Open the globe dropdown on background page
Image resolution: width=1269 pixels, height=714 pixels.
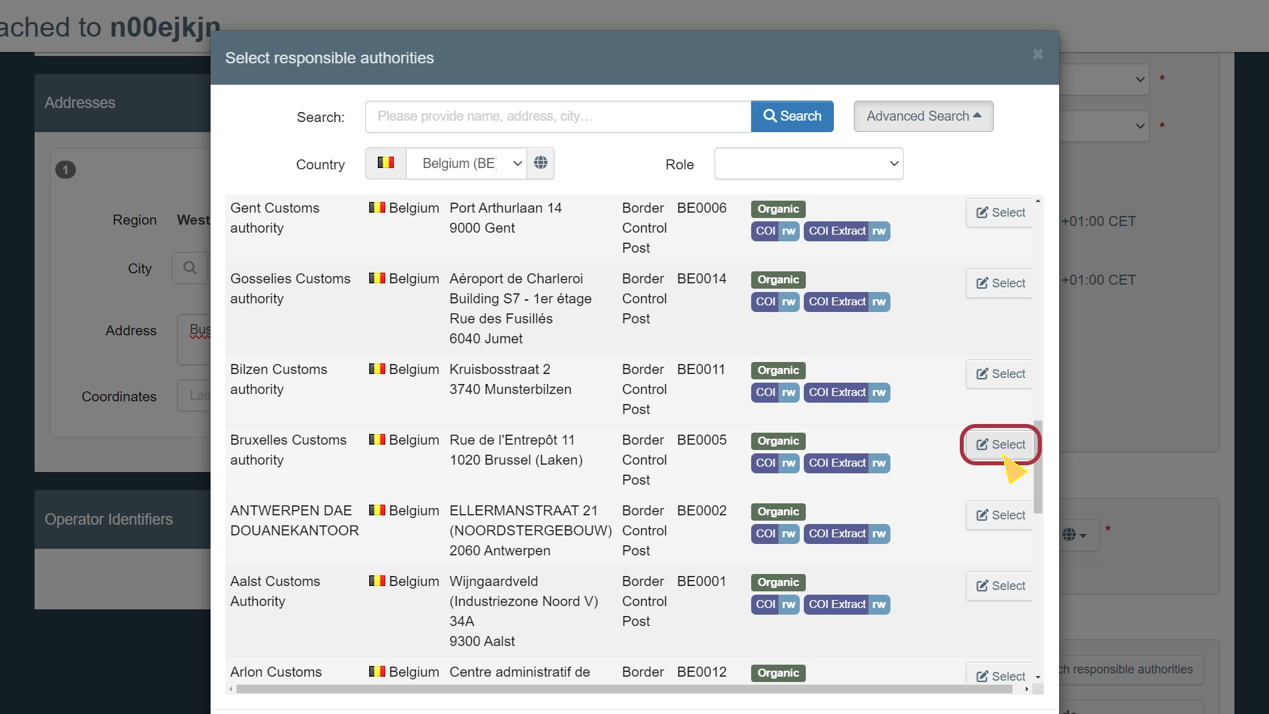[1077, 535]
